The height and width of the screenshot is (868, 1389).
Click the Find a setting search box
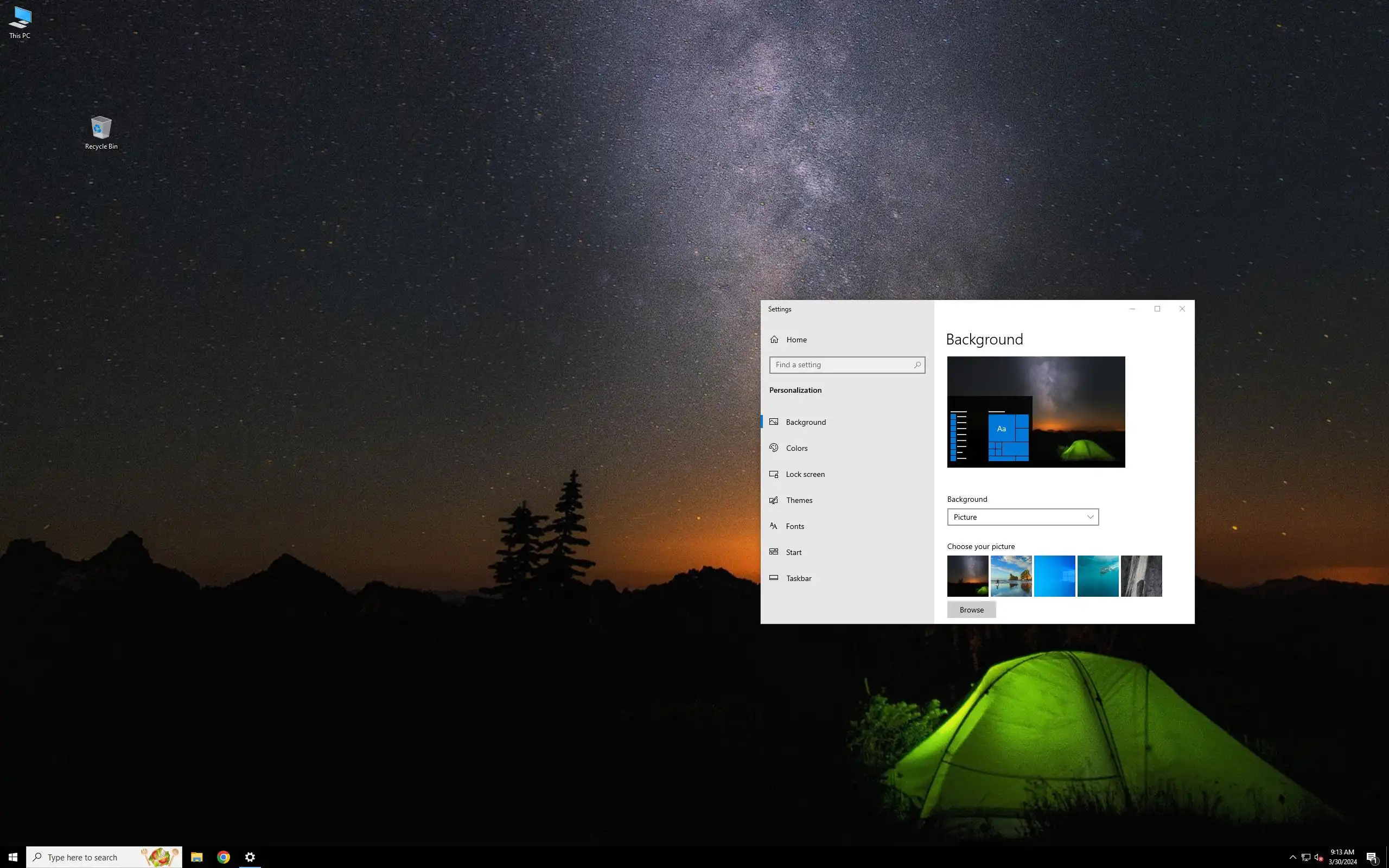(842, 365)
